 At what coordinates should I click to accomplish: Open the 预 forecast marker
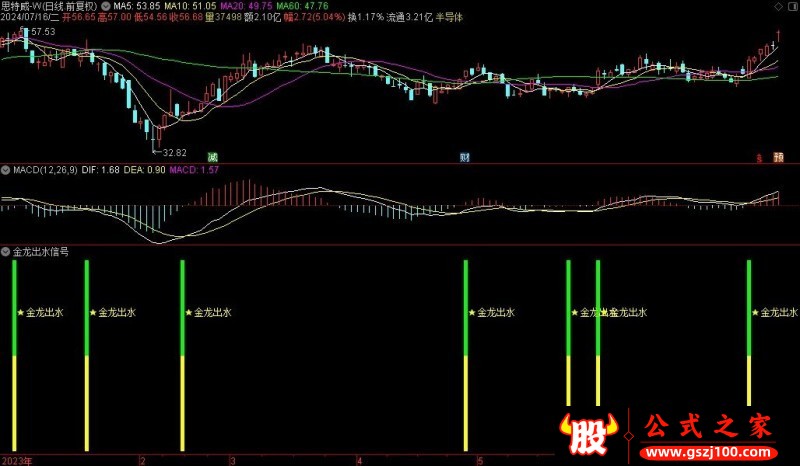779,157
